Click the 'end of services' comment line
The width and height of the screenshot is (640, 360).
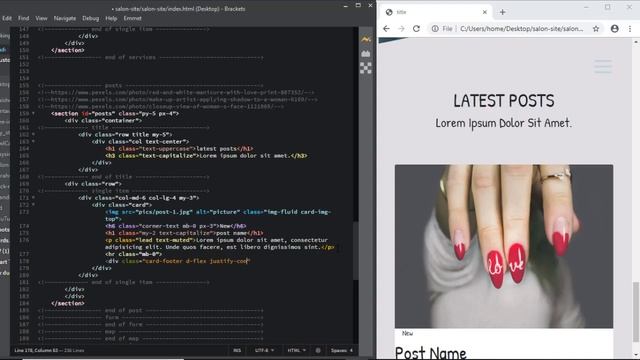[x=151, y=57]
